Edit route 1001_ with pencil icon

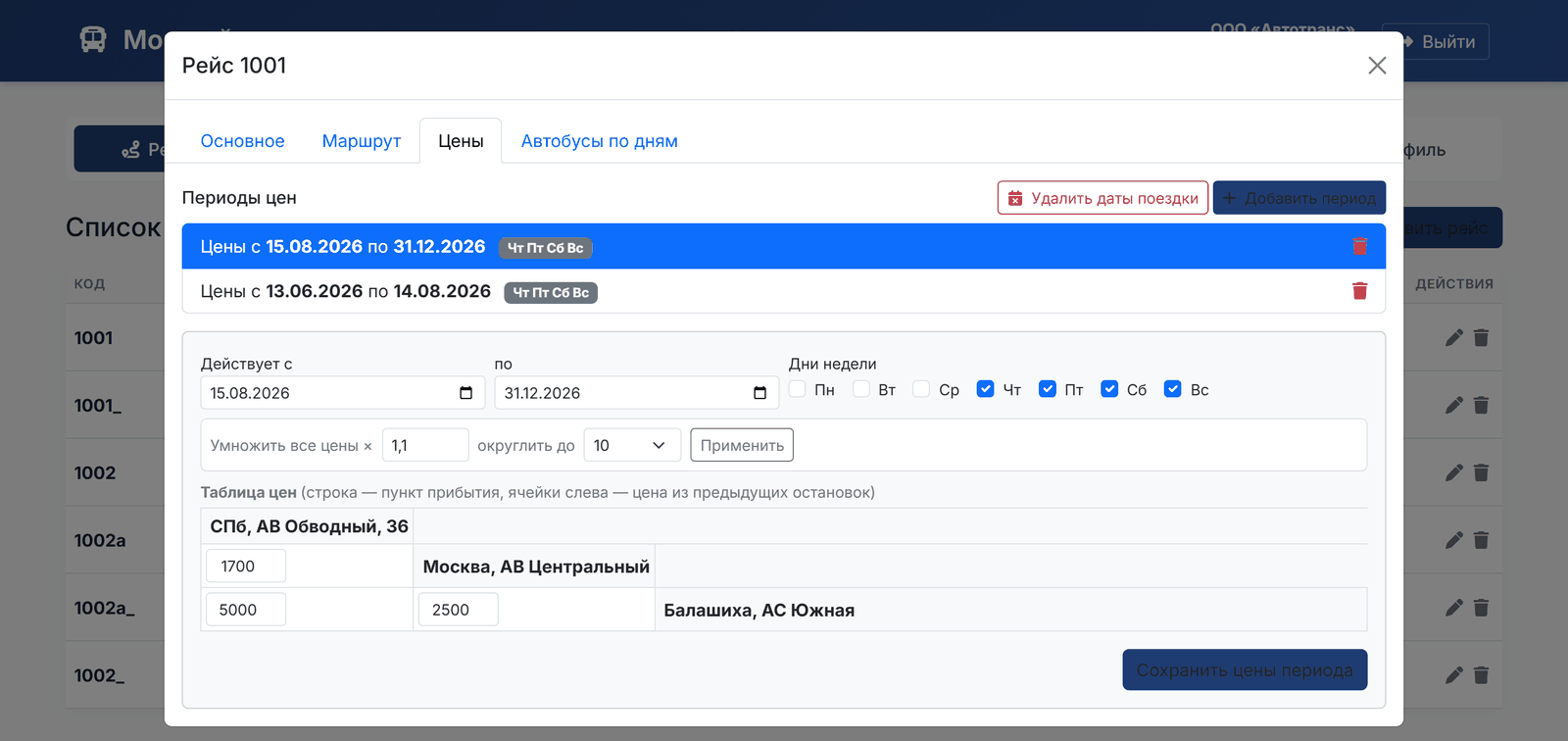click(x=1454, y=405)
